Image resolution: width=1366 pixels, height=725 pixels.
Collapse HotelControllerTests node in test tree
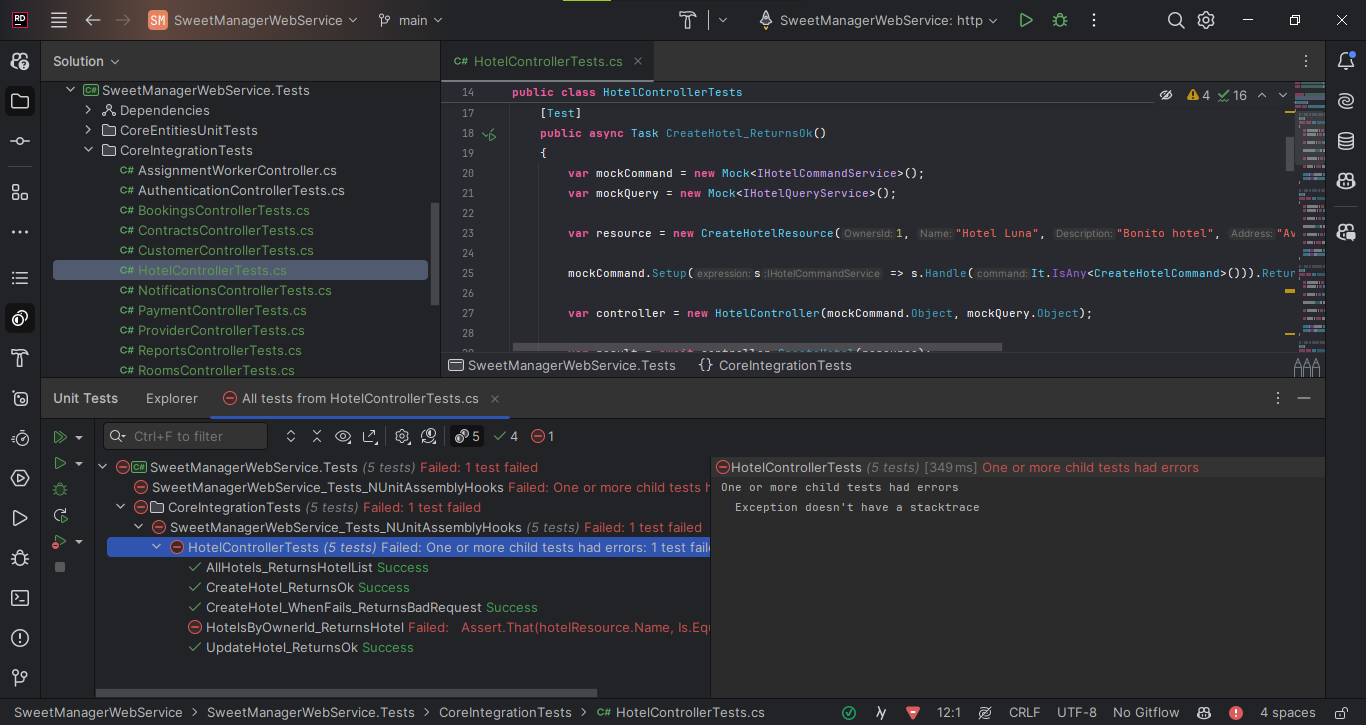point(156,547)
